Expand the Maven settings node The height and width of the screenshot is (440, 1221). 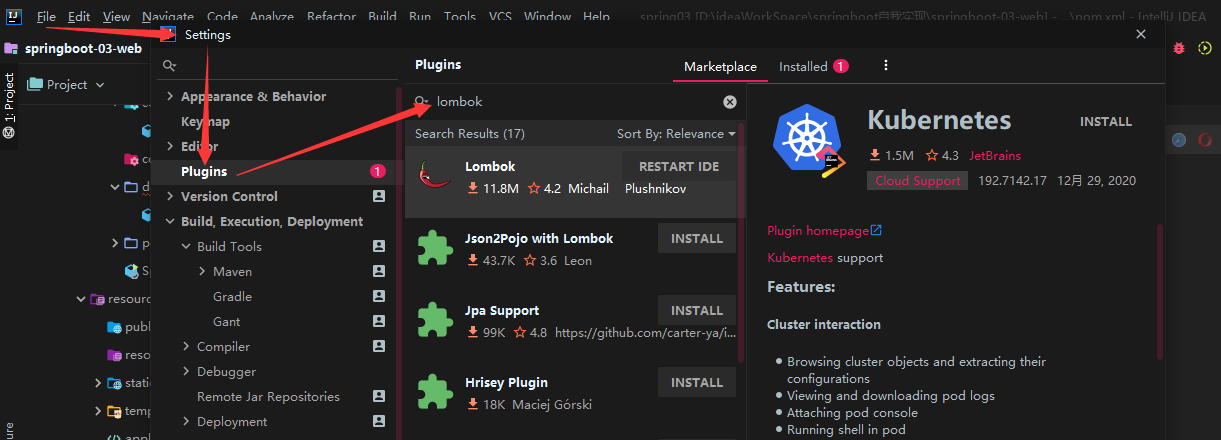pyautogui.click(x=202, y=272)
